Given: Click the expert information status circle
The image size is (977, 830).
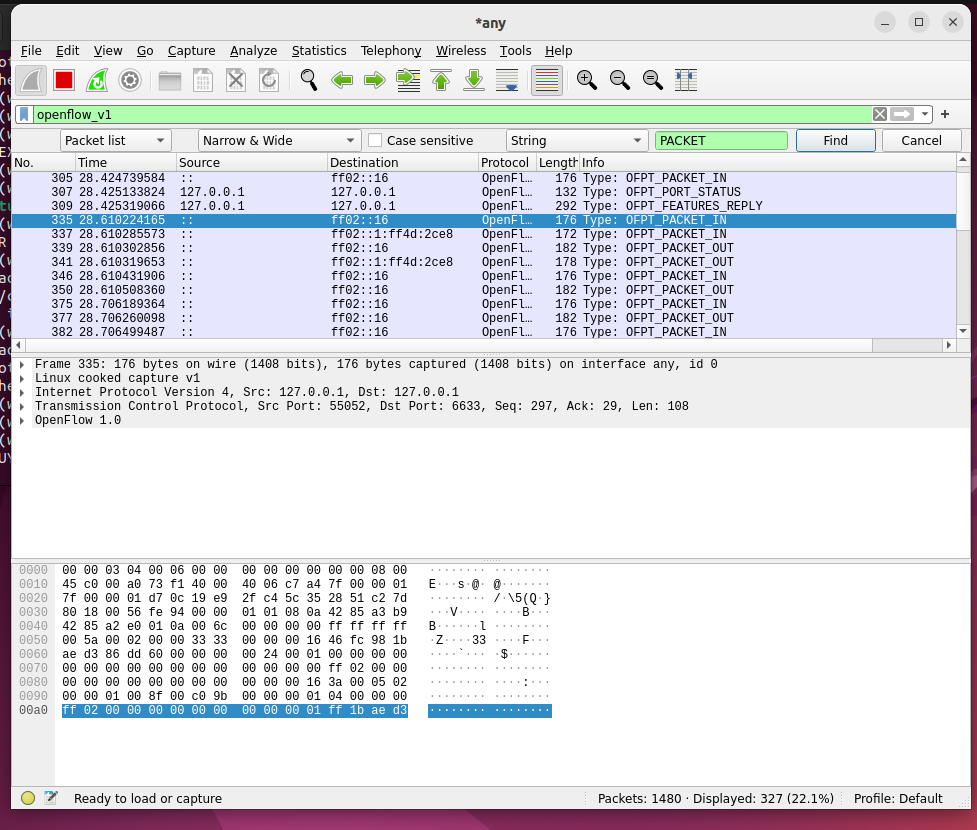Looking at the screenshot, I should 27,798.
